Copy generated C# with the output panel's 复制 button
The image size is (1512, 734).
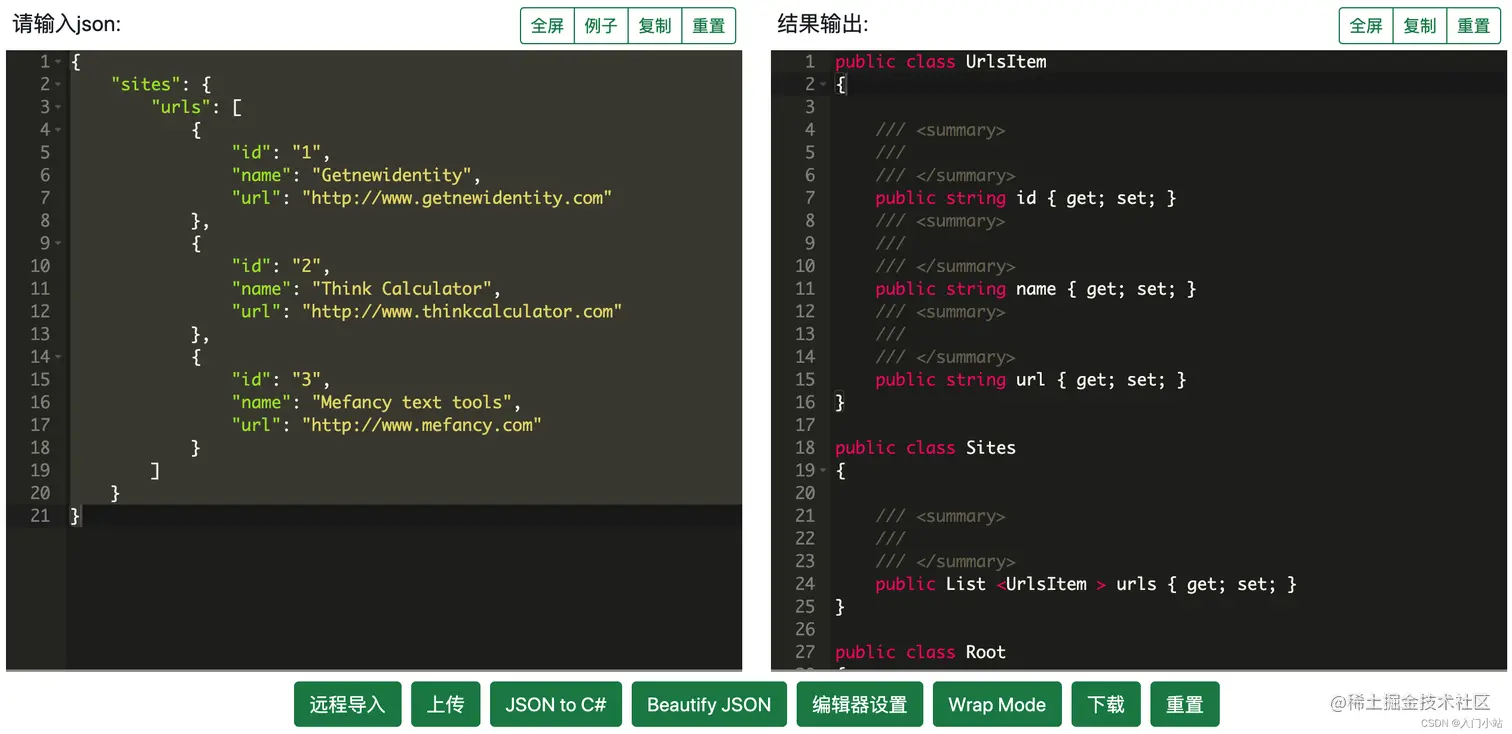pyautogui.click(x=1420, y=26)
